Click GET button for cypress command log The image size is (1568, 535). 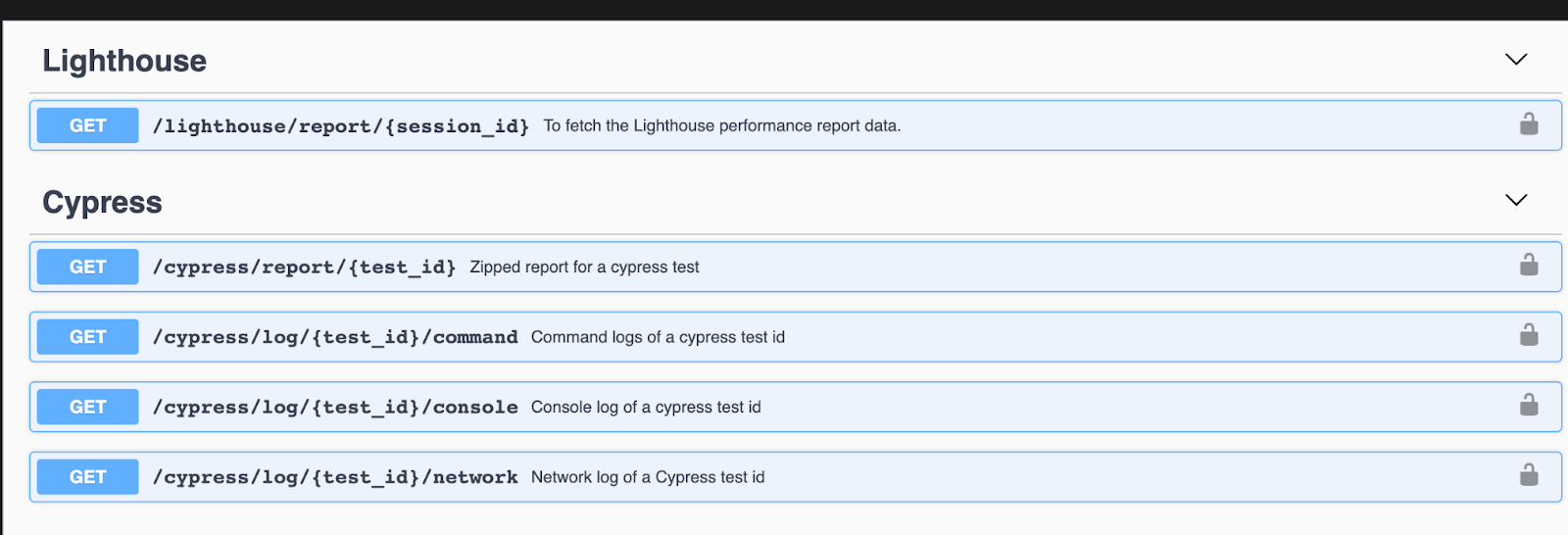point(88,337)
